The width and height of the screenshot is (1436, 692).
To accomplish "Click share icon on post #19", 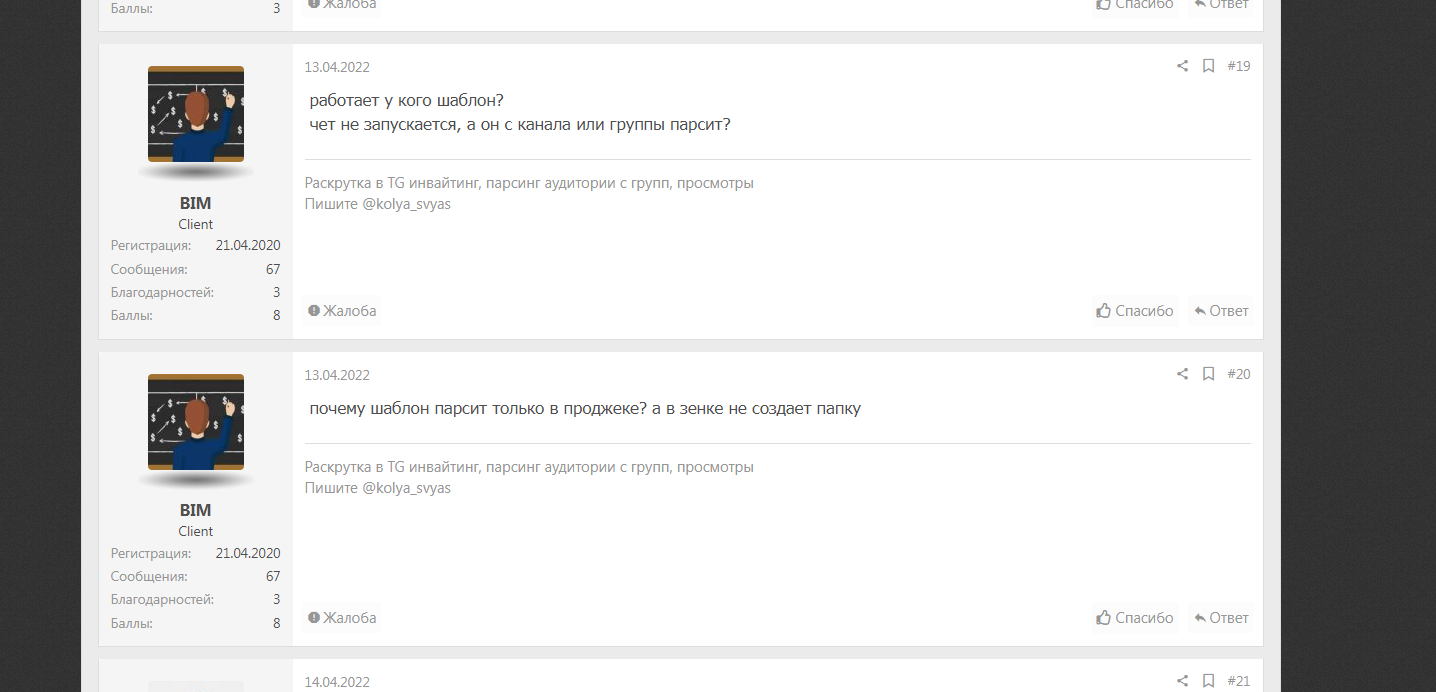I will pos(1182,66).
